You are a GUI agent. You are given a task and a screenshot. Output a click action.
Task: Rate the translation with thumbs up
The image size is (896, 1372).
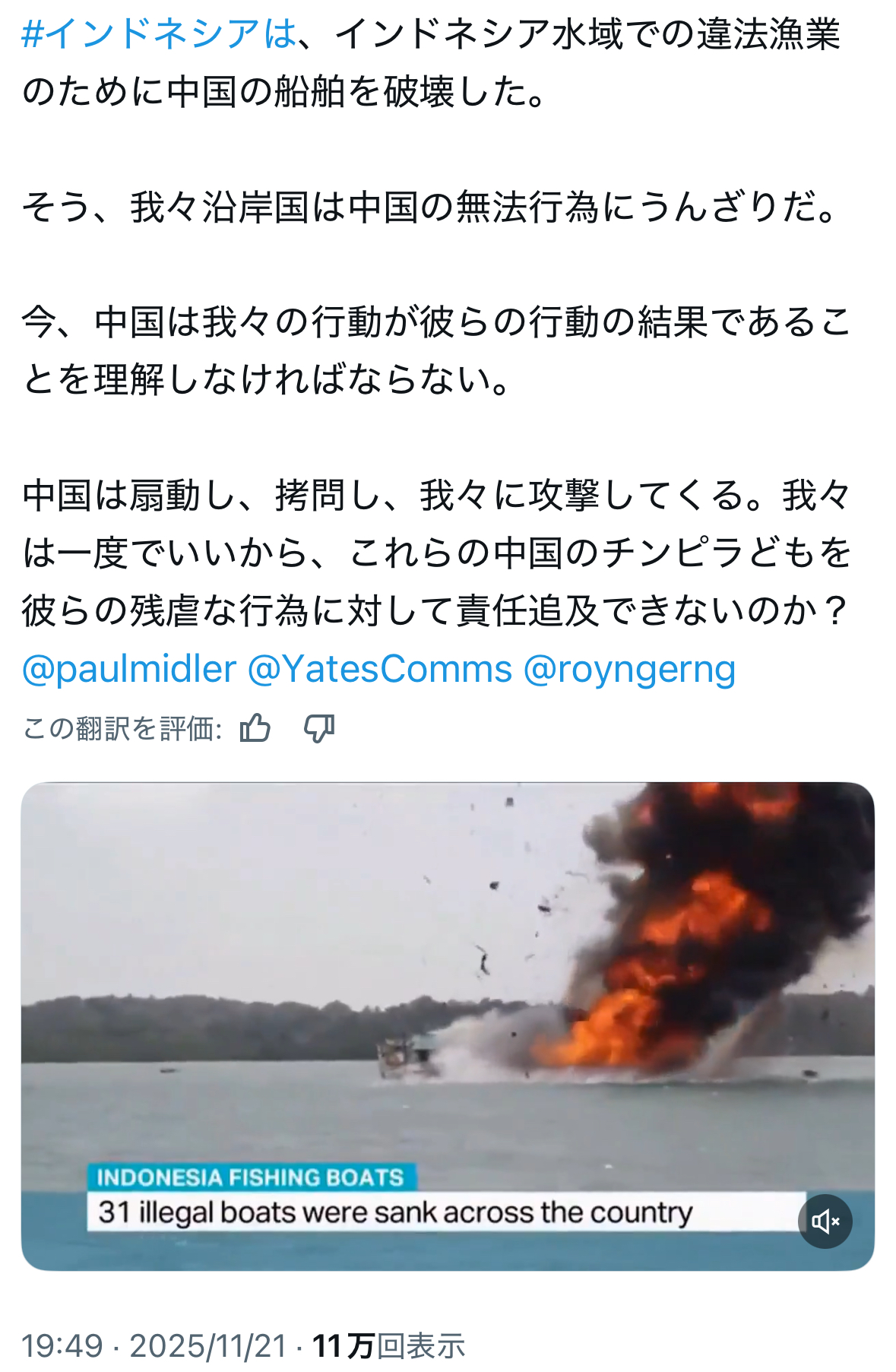click(255, 728)
